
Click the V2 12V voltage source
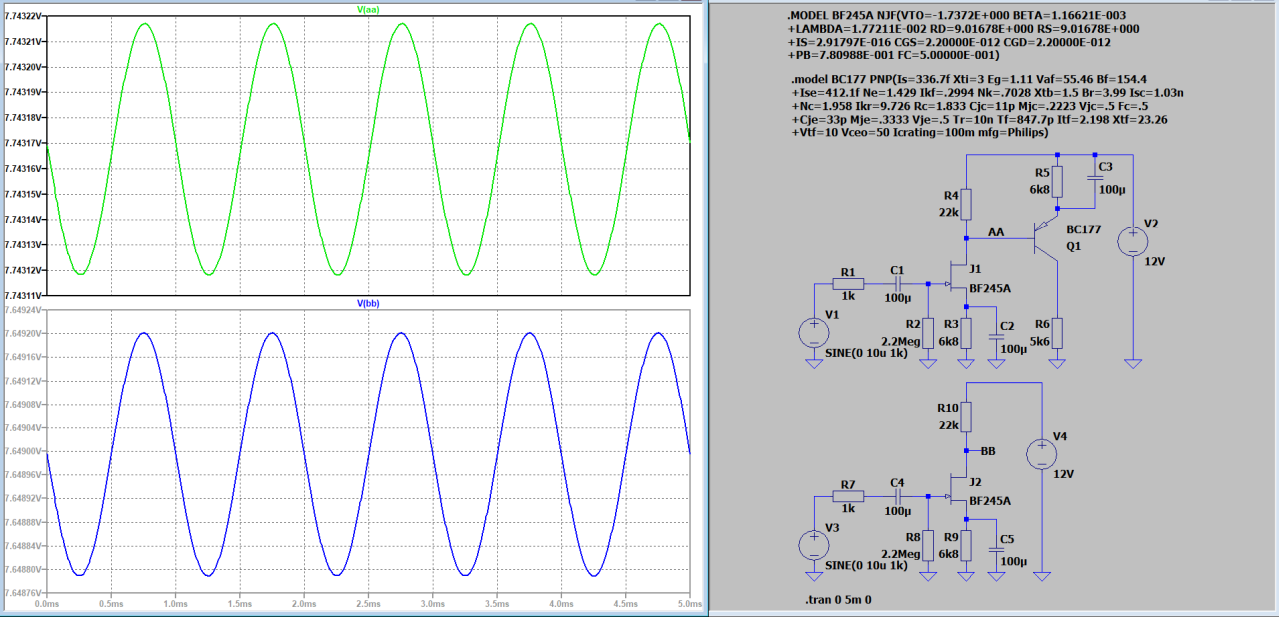pos(1132,241)
